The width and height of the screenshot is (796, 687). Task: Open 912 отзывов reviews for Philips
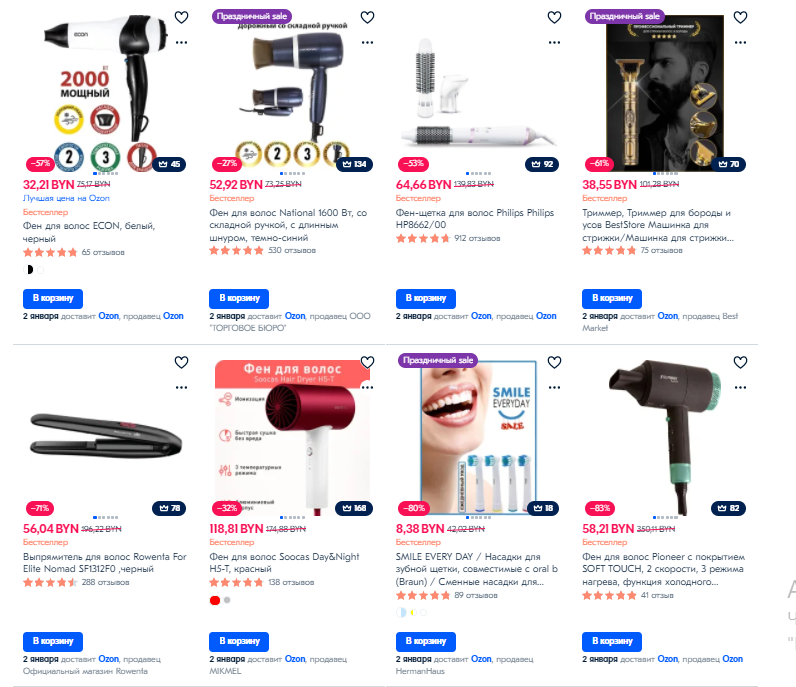click(x=477, y=238)
